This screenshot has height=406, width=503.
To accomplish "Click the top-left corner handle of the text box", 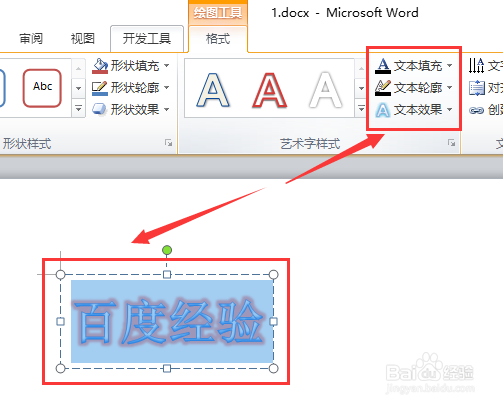I will coord(60,275).
